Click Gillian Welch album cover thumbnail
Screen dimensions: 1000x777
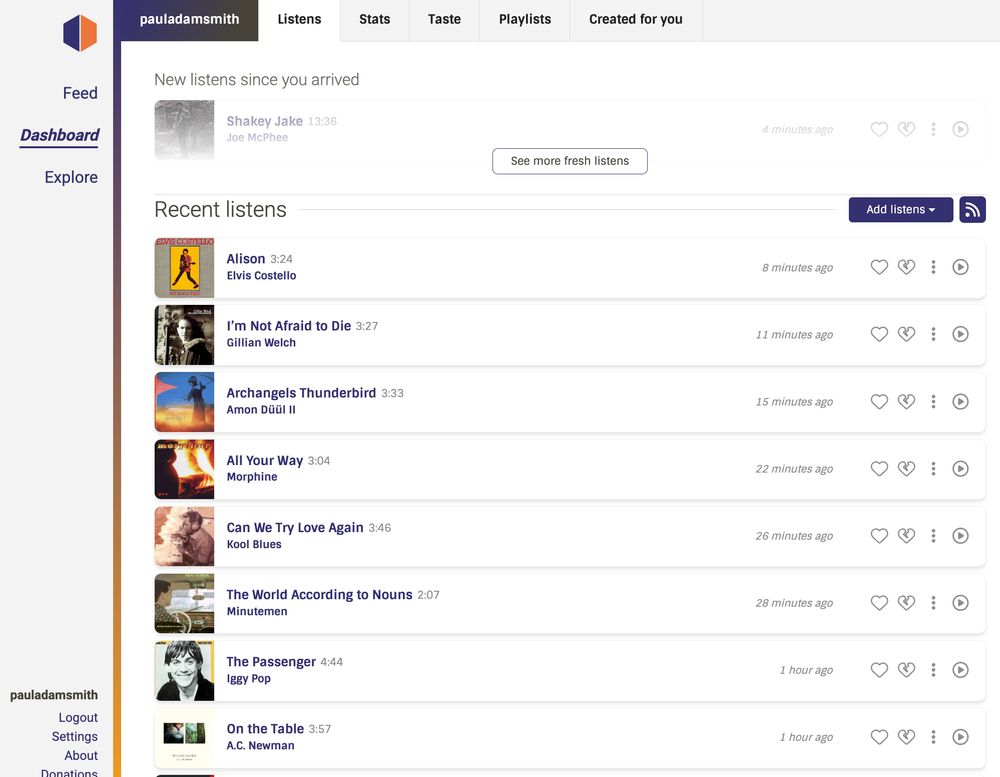[184, 335]
